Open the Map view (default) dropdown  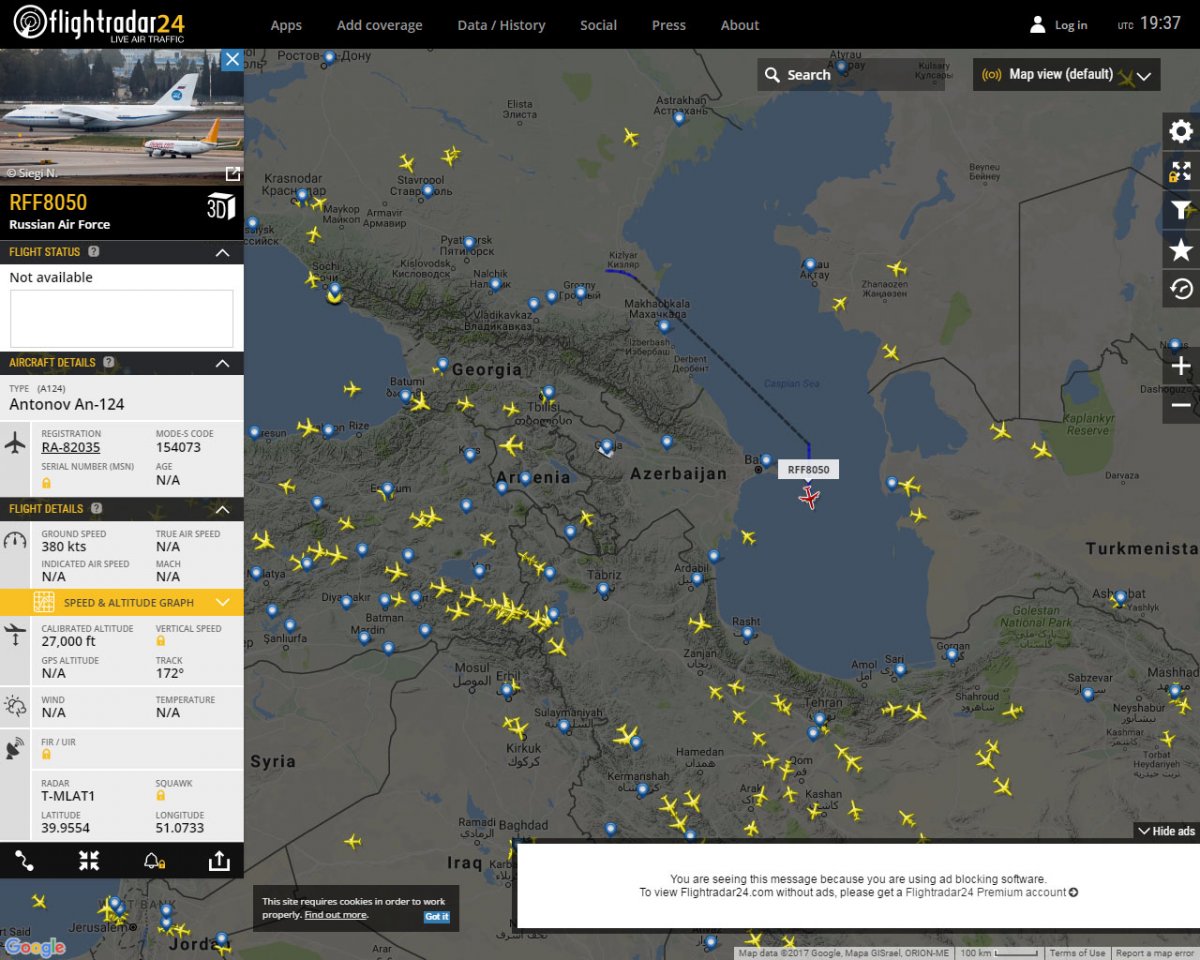coord(1066,75)
